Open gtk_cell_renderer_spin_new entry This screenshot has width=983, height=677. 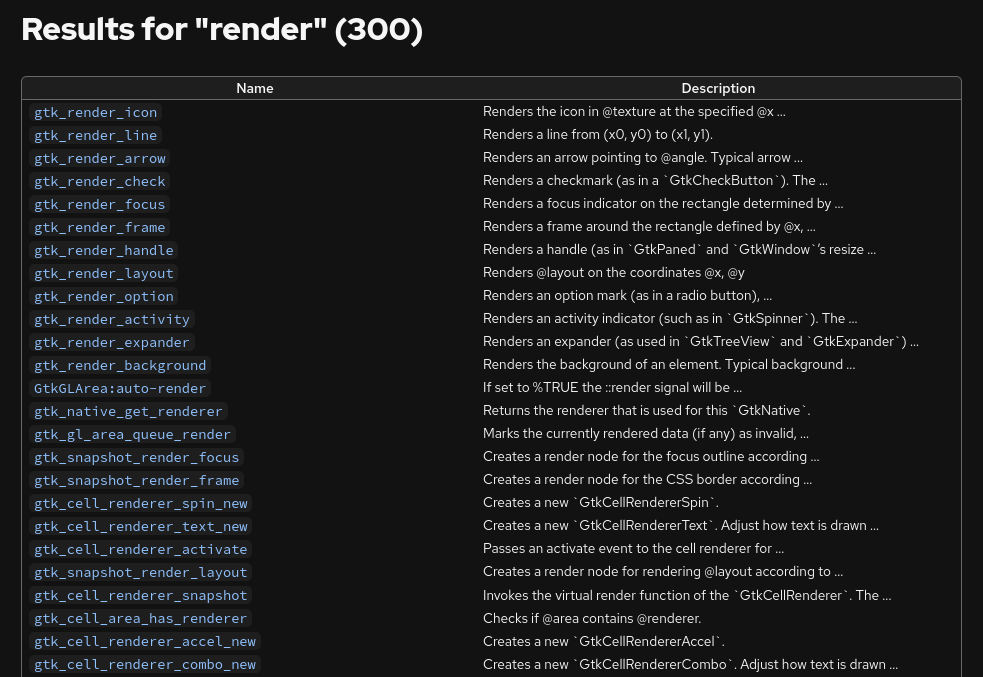click(141, 503)
